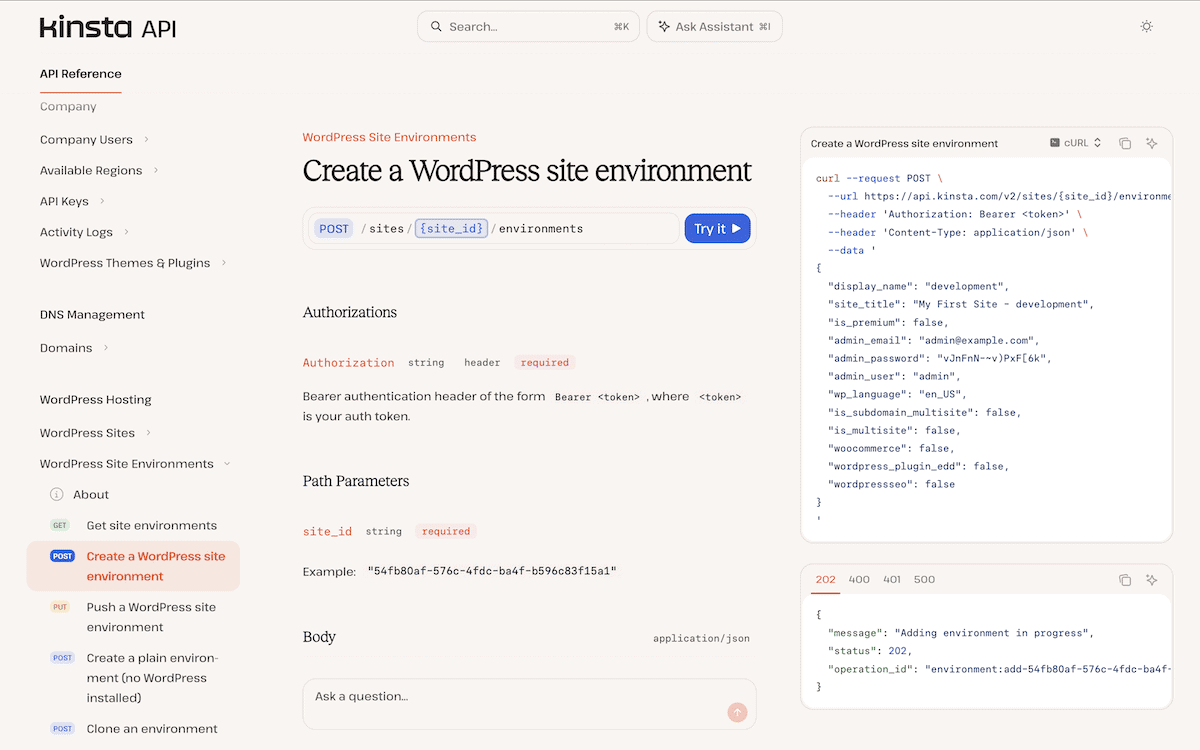Click in the Search field
The height and width of the screenshot is (750, 1200).
coord(528,27)
